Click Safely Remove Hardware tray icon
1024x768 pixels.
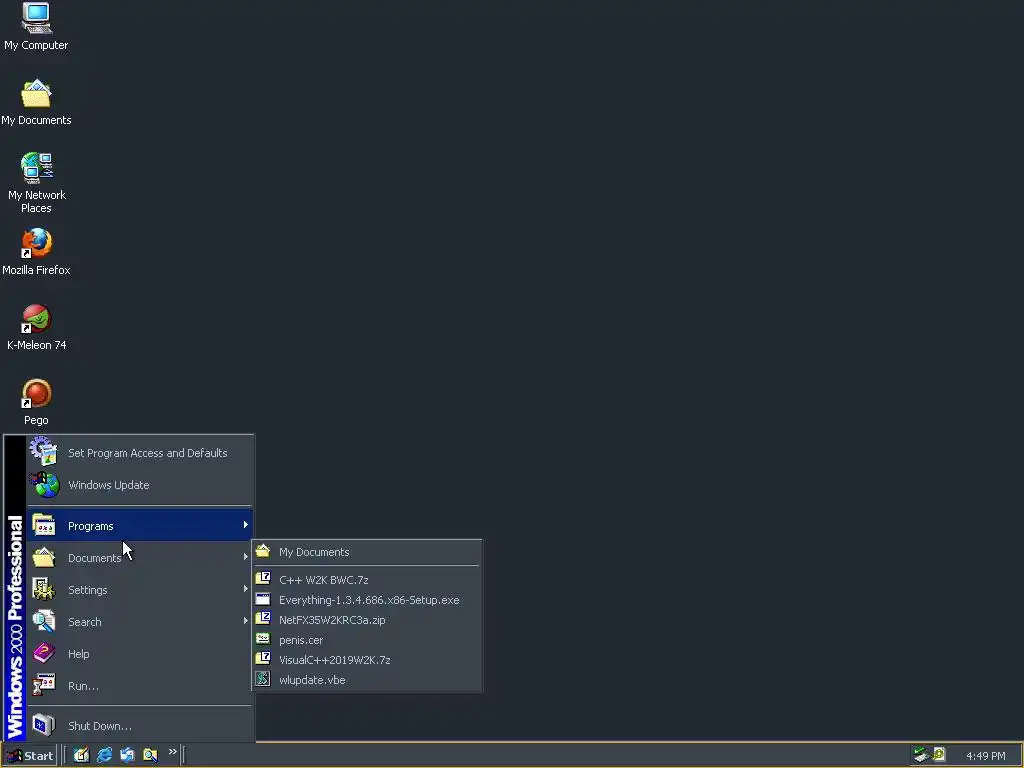(921, 755)
